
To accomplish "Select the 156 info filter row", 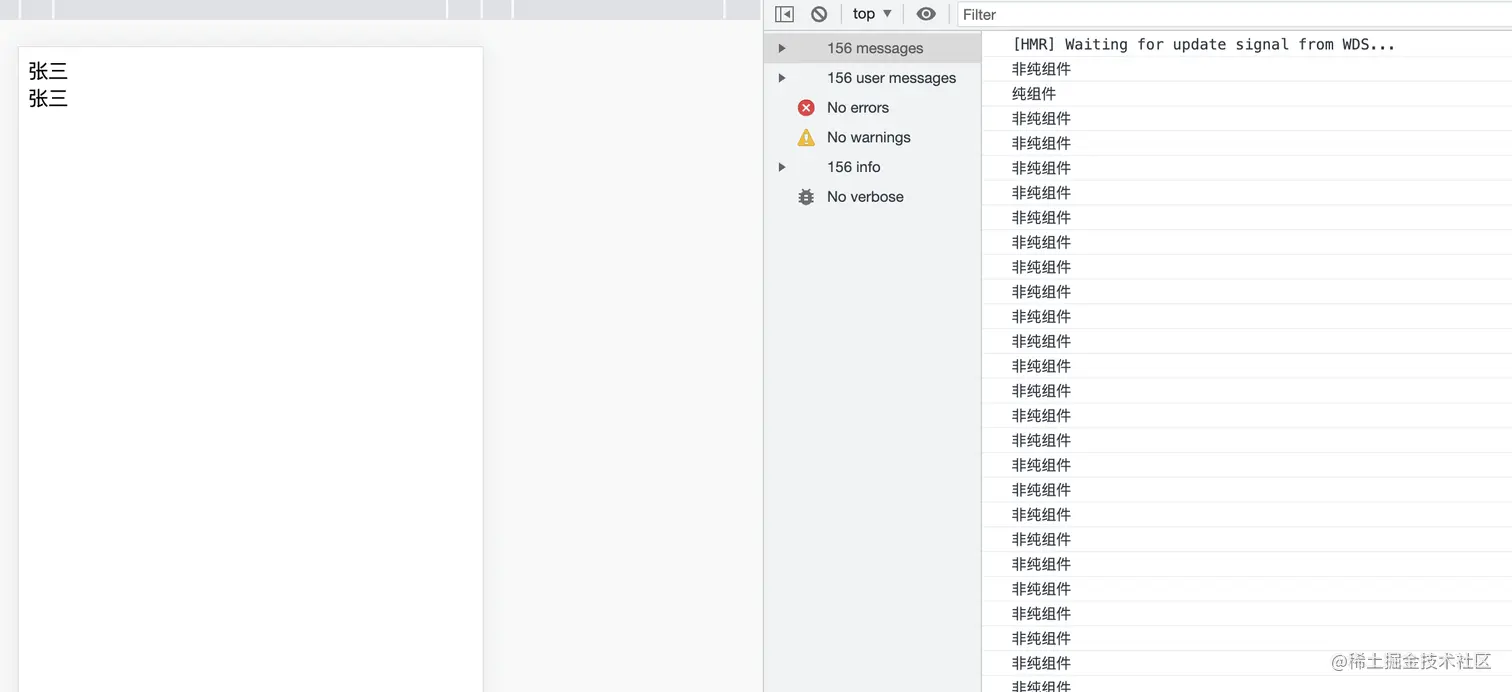I will pos(873,167).
